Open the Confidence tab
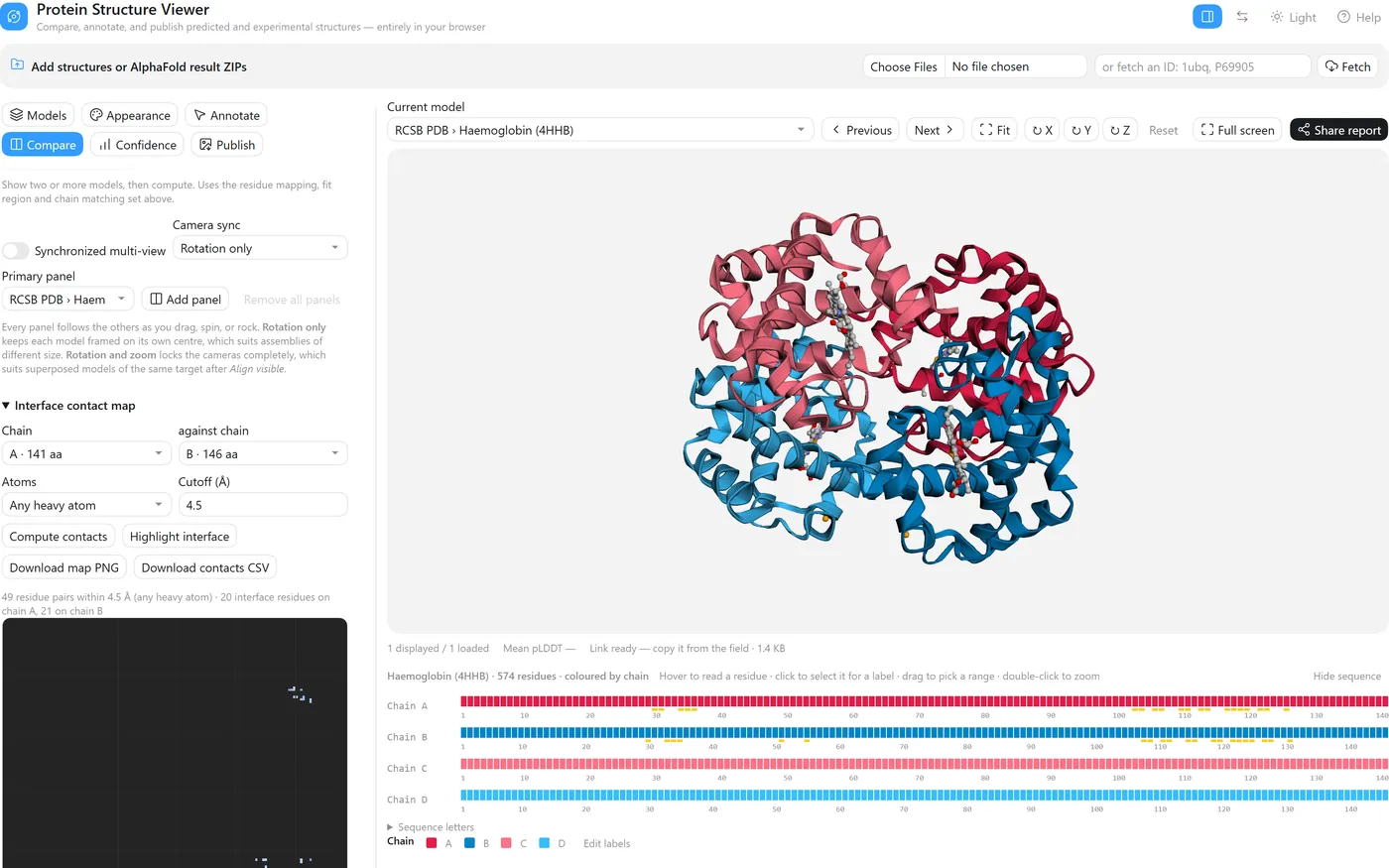Screen dimensions: 1389x868 click(137, 145)
